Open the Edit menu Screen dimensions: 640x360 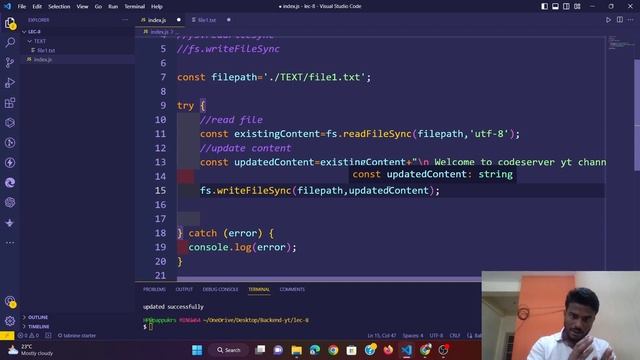click(37, 7)
